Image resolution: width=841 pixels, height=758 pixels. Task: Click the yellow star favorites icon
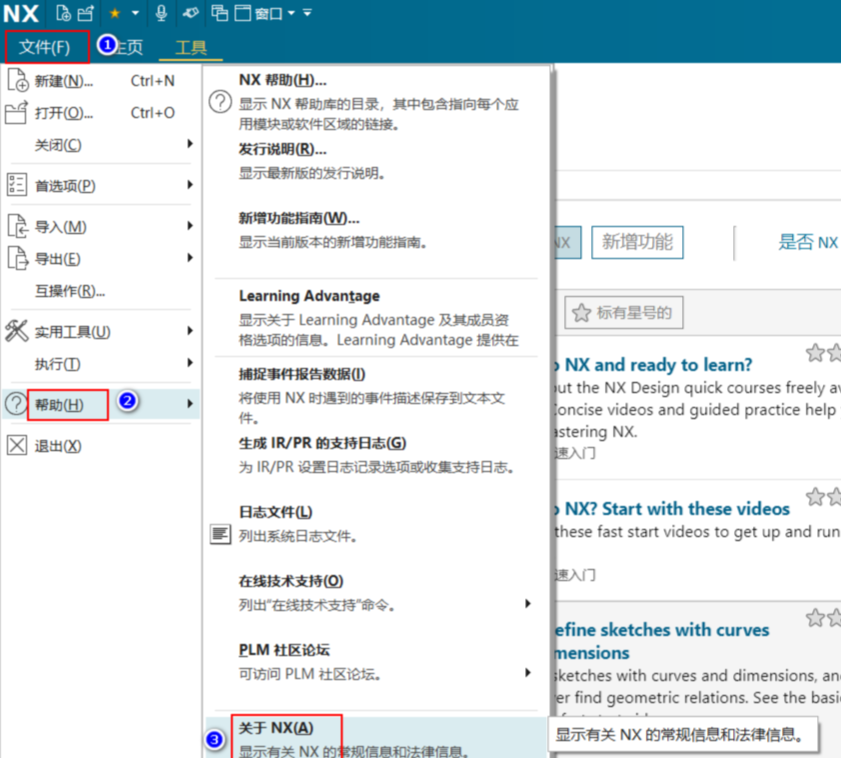pos(115,13)
